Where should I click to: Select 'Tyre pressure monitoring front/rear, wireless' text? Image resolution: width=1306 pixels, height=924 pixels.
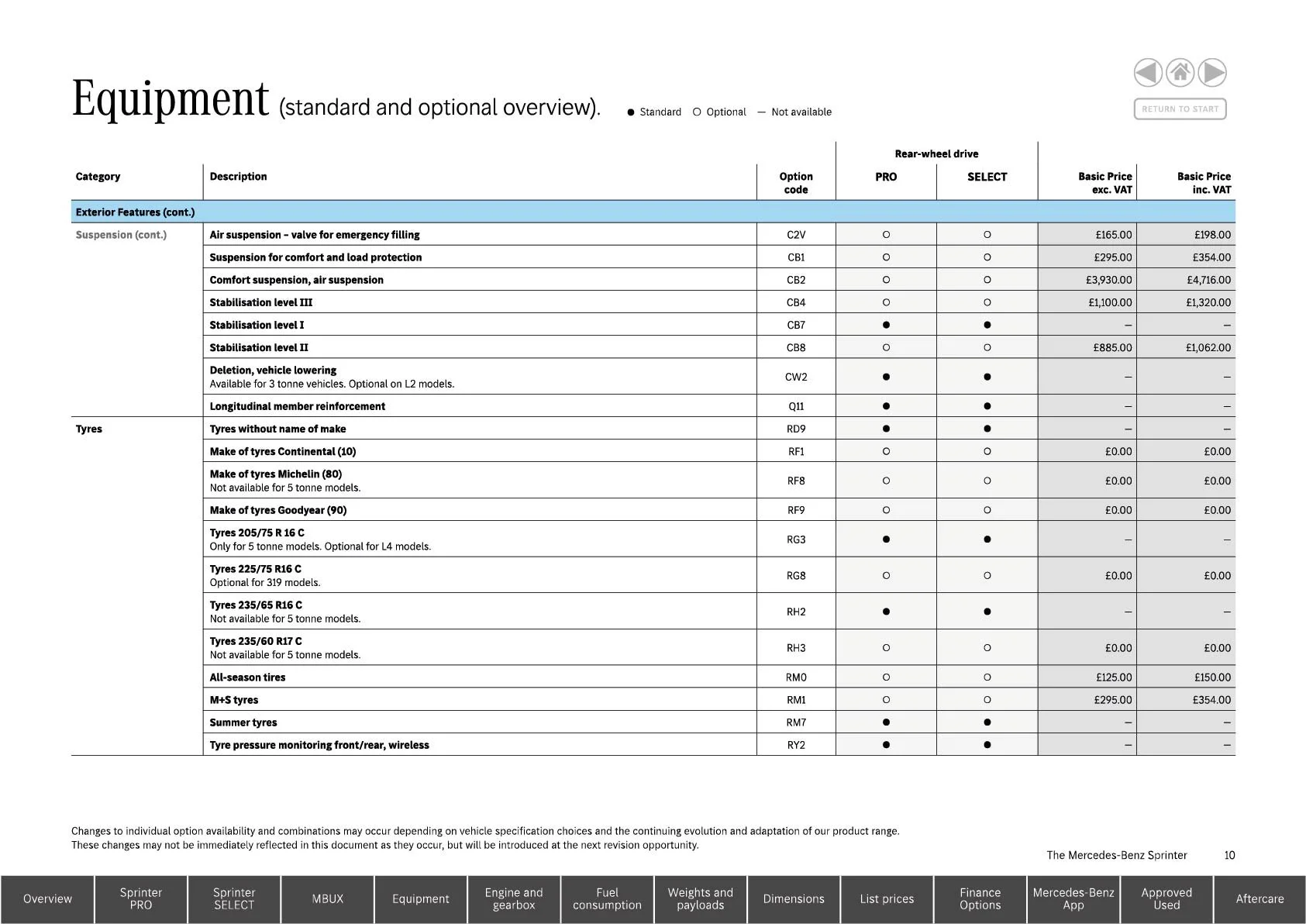coord(319,745)
